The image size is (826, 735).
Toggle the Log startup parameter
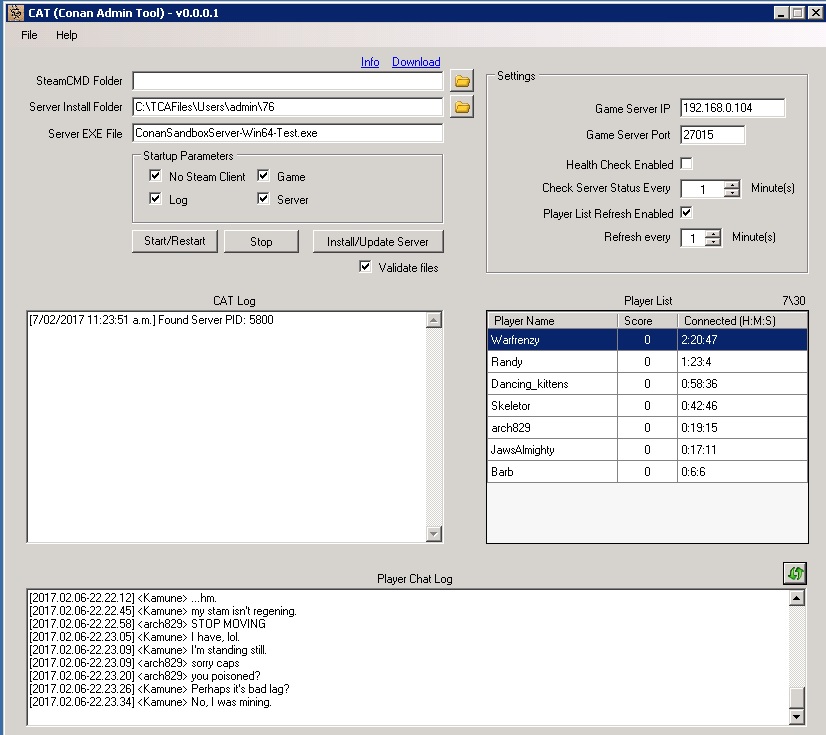(x=155, y=199)
